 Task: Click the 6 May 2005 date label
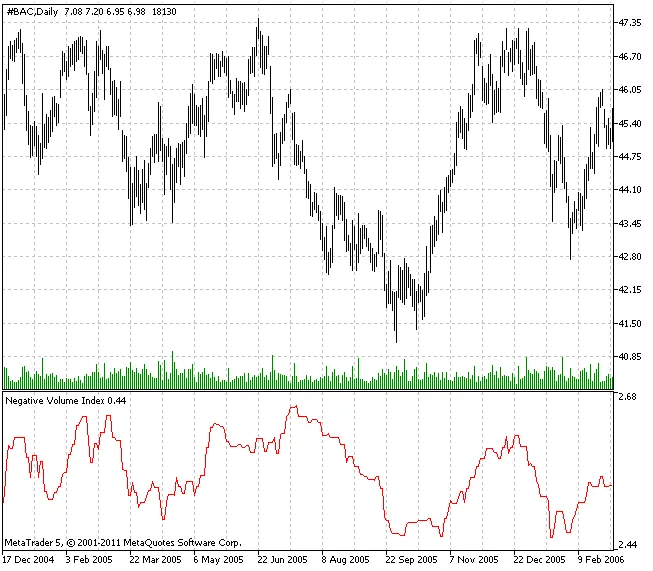219,561
